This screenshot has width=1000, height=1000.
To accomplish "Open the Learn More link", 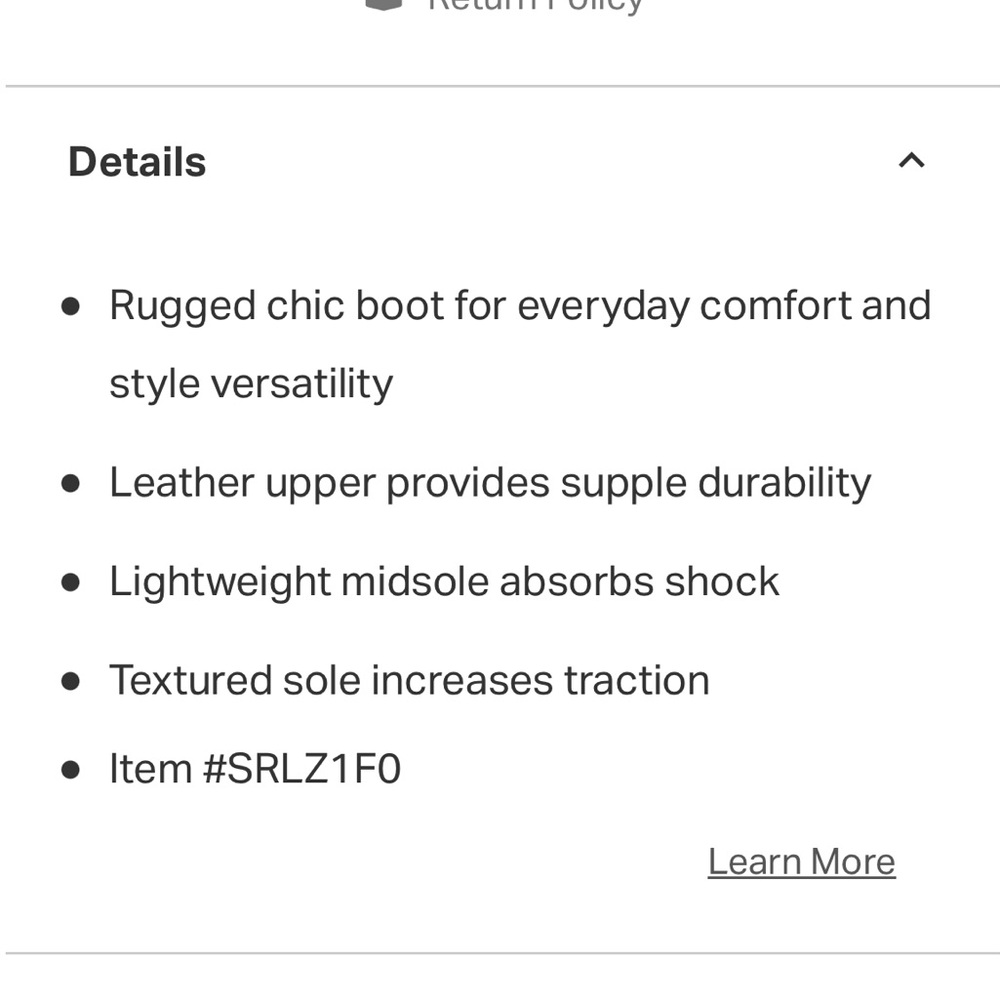I will coord(800,861).
